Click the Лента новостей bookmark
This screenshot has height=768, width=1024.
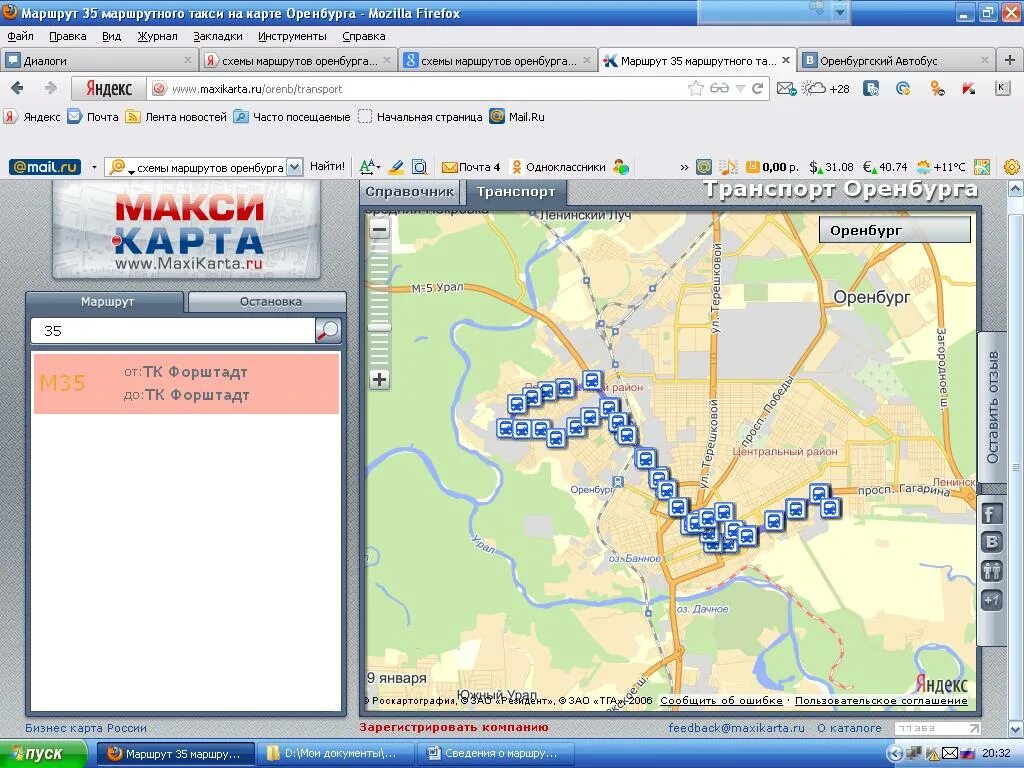(176, 117)
